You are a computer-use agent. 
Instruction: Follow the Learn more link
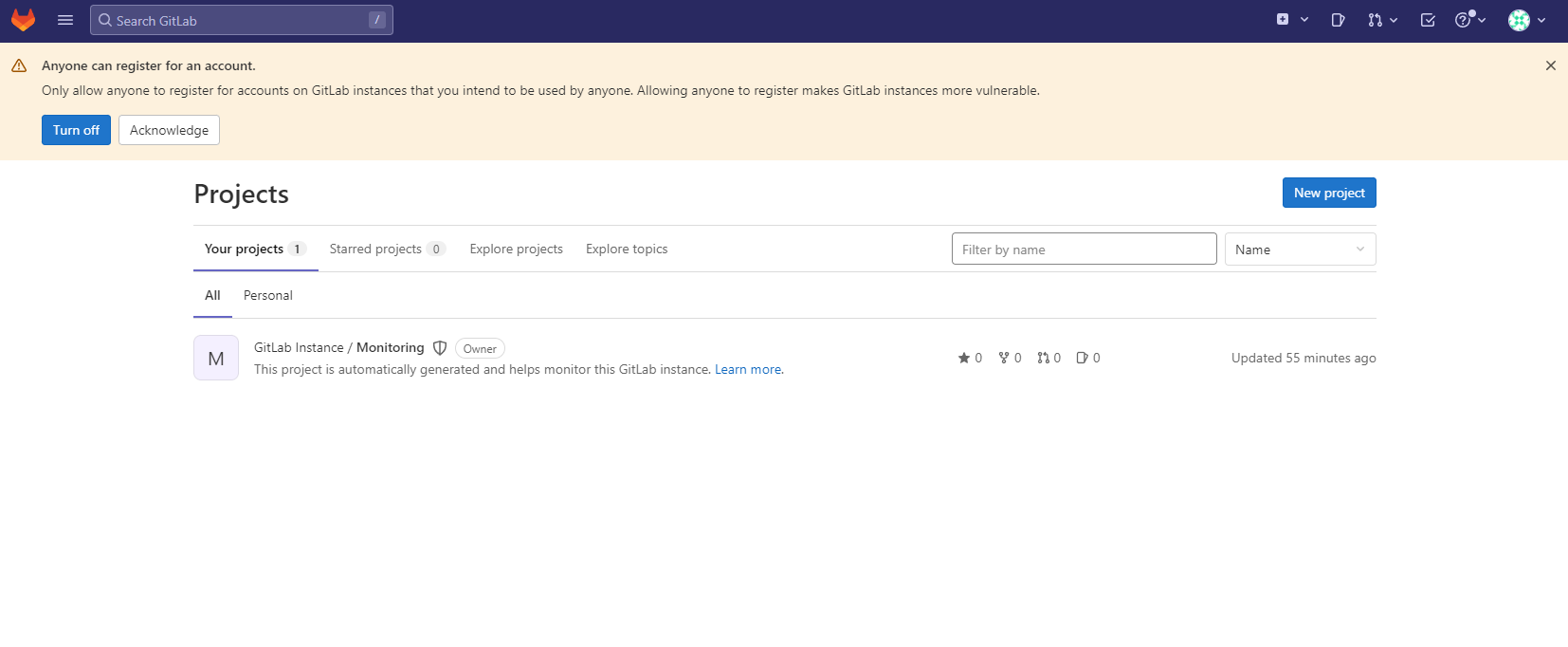(748, 369)
